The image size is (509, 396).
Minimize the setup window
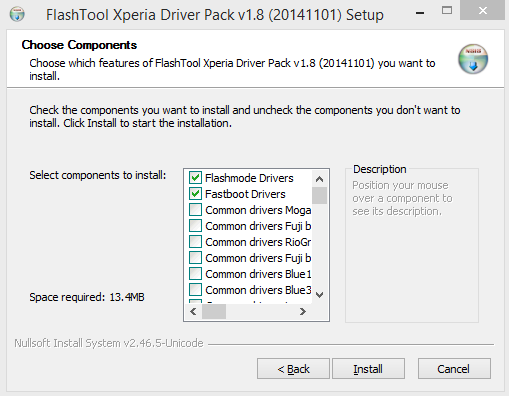(x=420, y=13)
